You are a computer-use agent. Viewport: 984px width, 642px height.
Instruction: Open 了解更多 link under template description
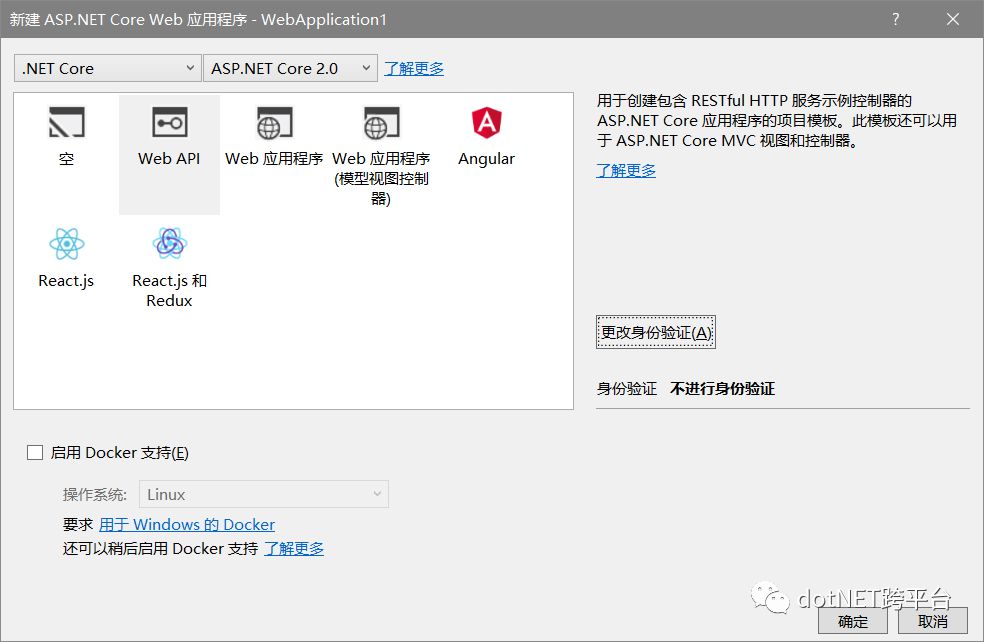626,170
